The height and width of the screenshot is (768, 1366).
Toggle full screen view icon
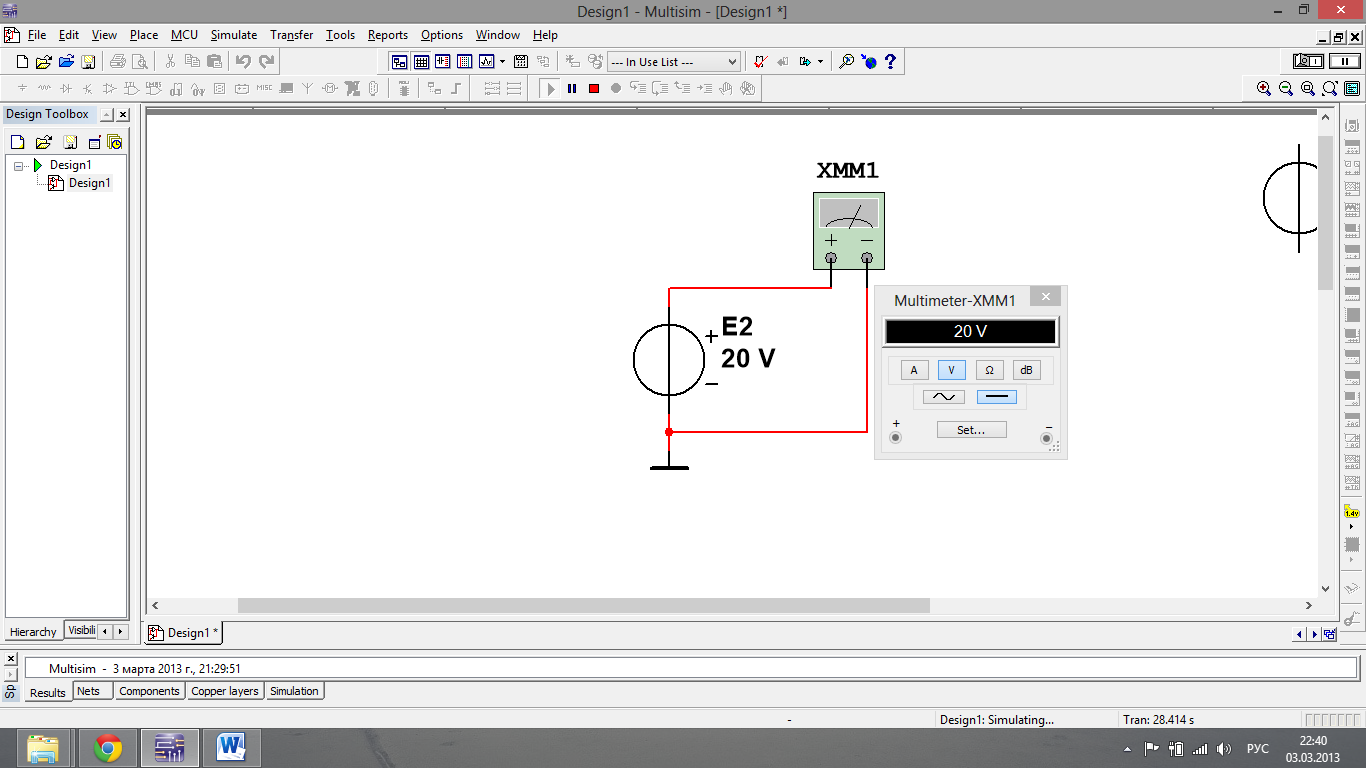[1352, 88]
